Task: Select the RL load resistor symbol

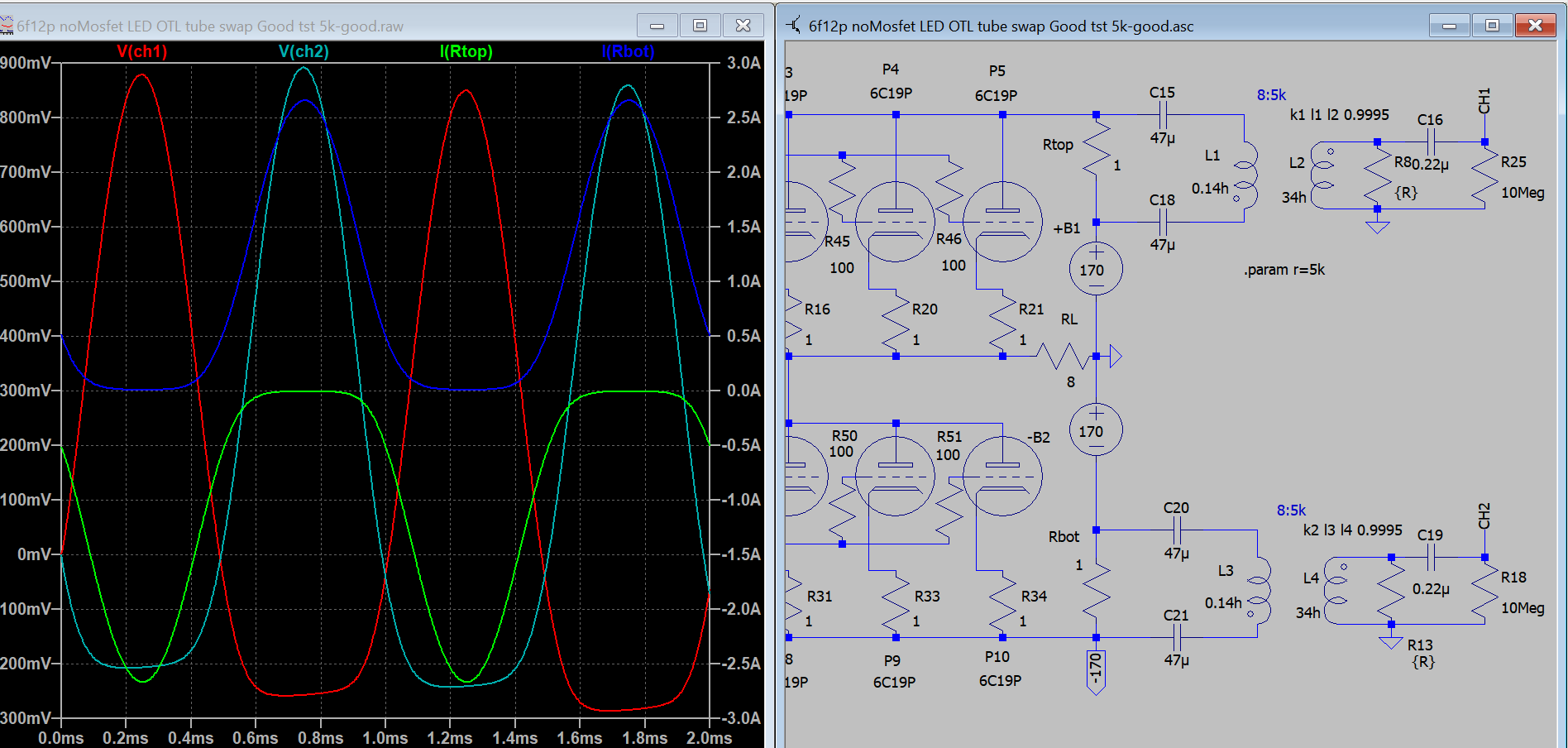Action: click(1064, 357)
